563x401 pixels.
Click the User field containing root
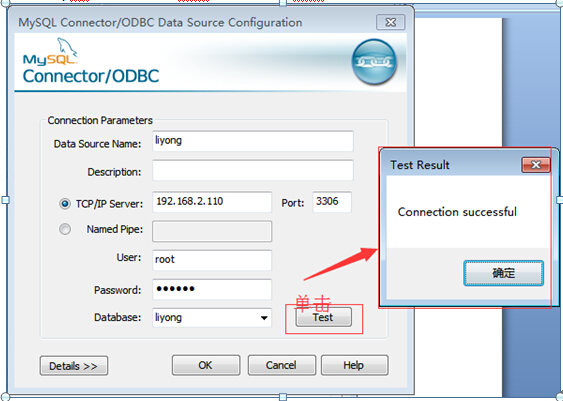212,260
